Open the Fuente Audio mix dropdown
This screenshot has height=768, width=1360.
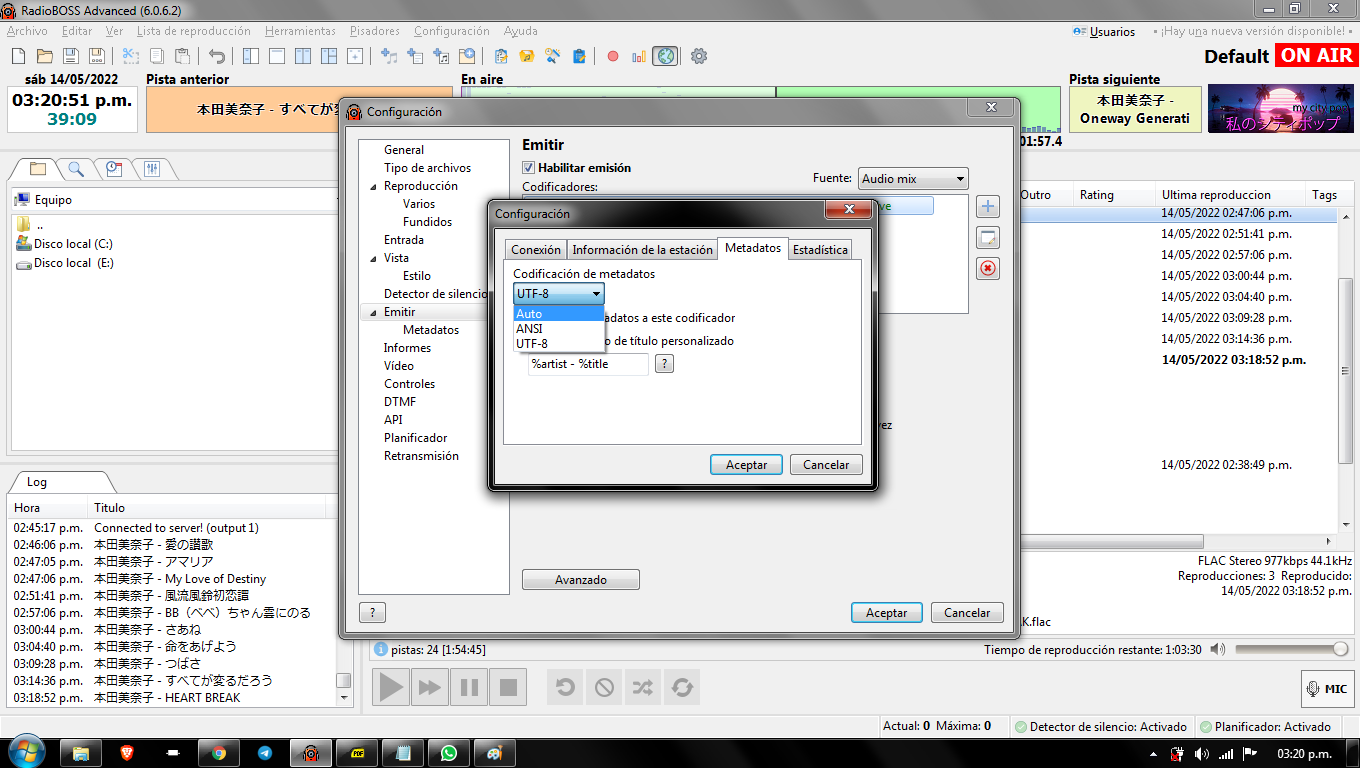[x=913, y=179]
